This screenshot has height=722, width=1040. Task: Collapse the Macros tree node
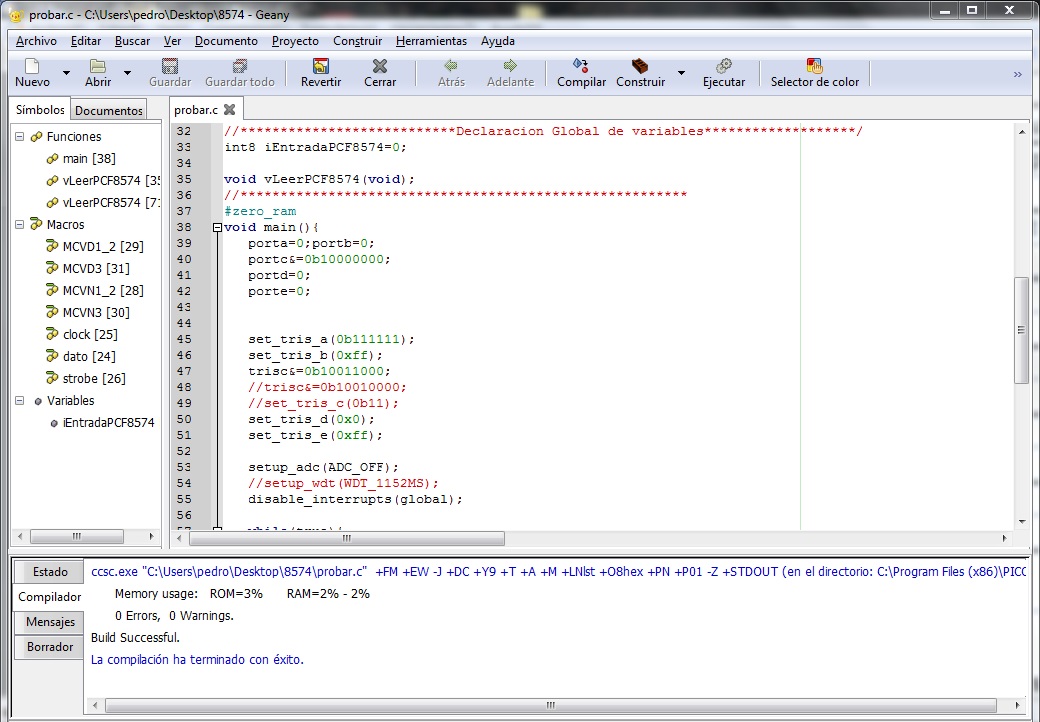[x=19, y=225]
